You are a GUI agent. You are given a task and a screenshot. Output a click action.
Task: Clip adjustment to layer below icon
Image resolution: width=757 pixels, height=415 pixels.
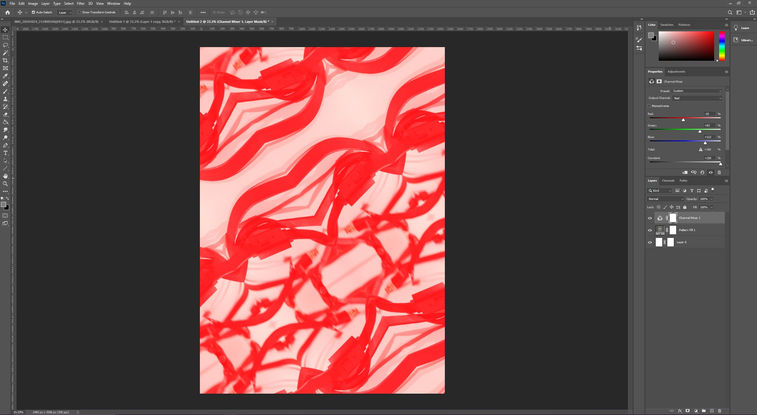click(685, 172)
